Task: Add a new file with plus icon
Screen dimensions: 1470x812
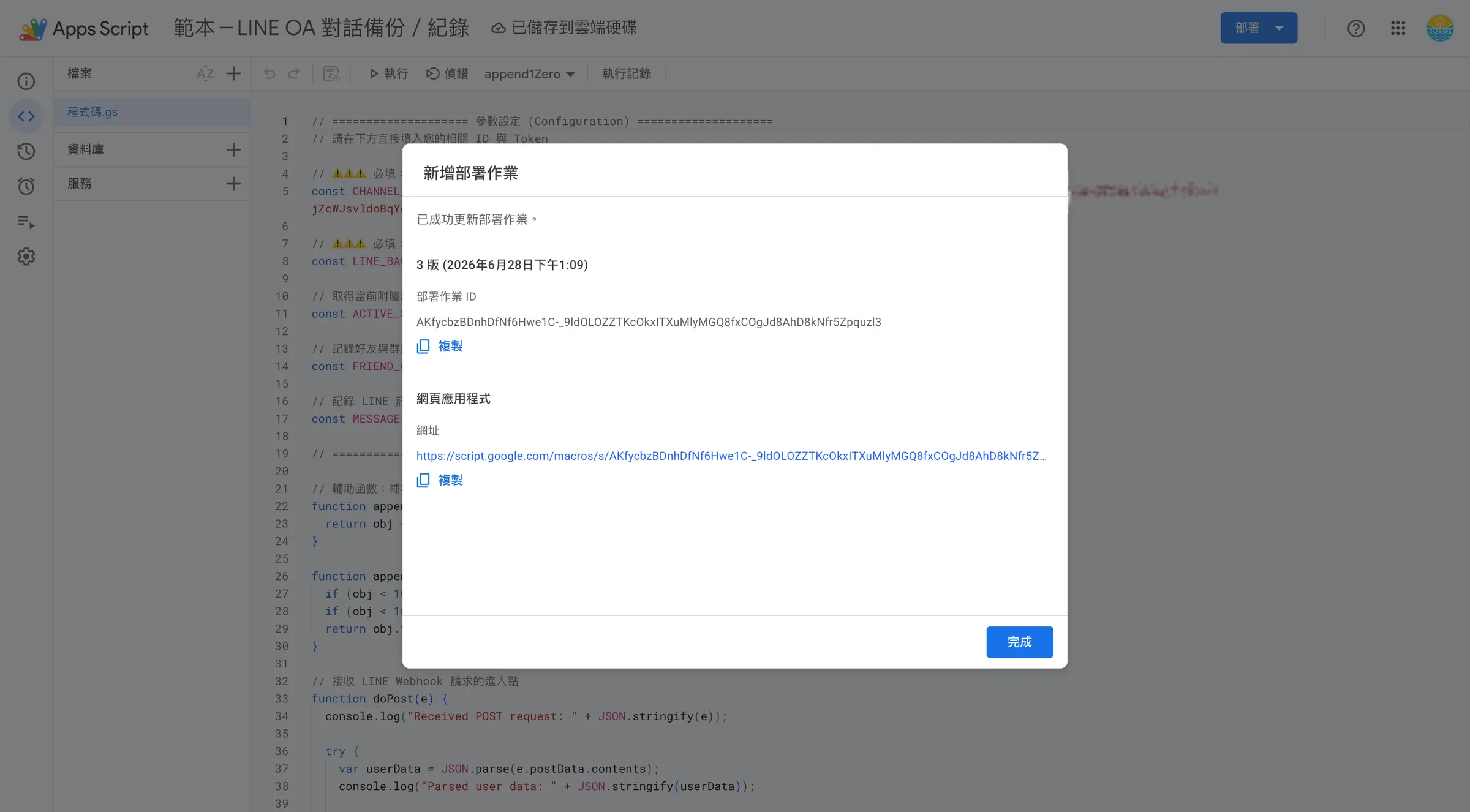Action: coord(233,73)
